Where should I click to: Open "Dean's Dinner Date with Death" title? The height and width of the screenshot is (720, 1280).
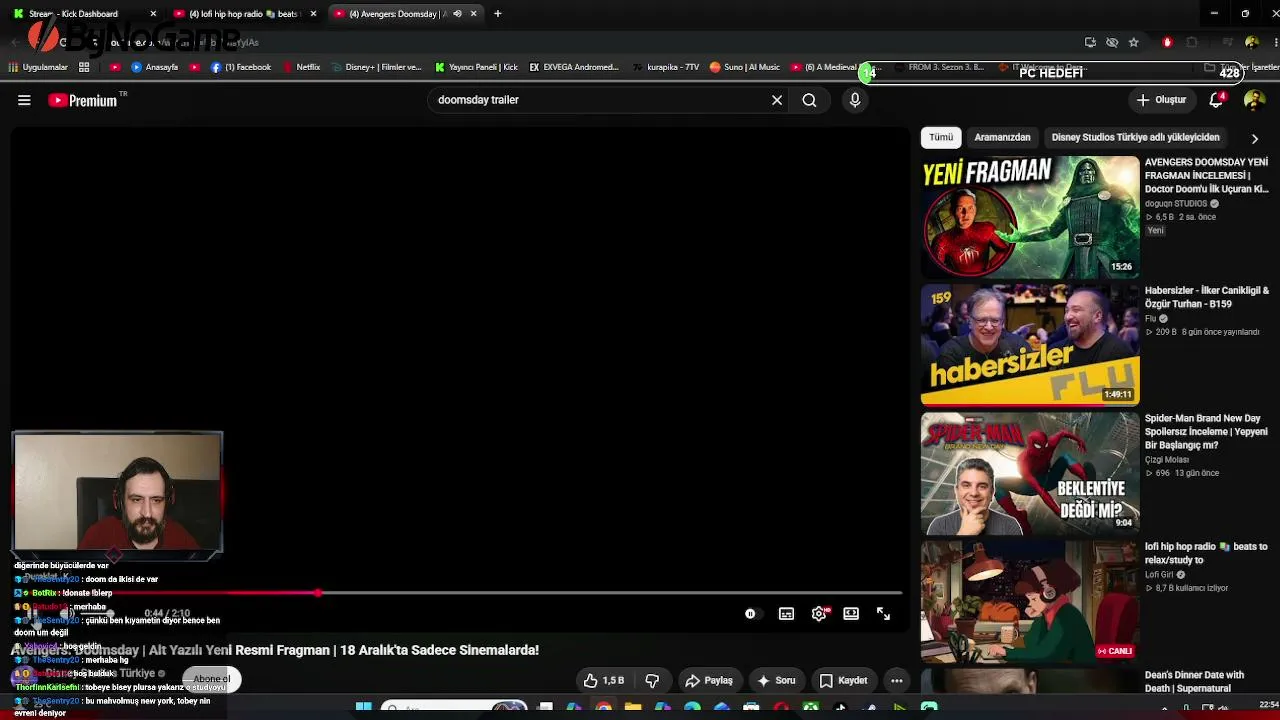1194,681
